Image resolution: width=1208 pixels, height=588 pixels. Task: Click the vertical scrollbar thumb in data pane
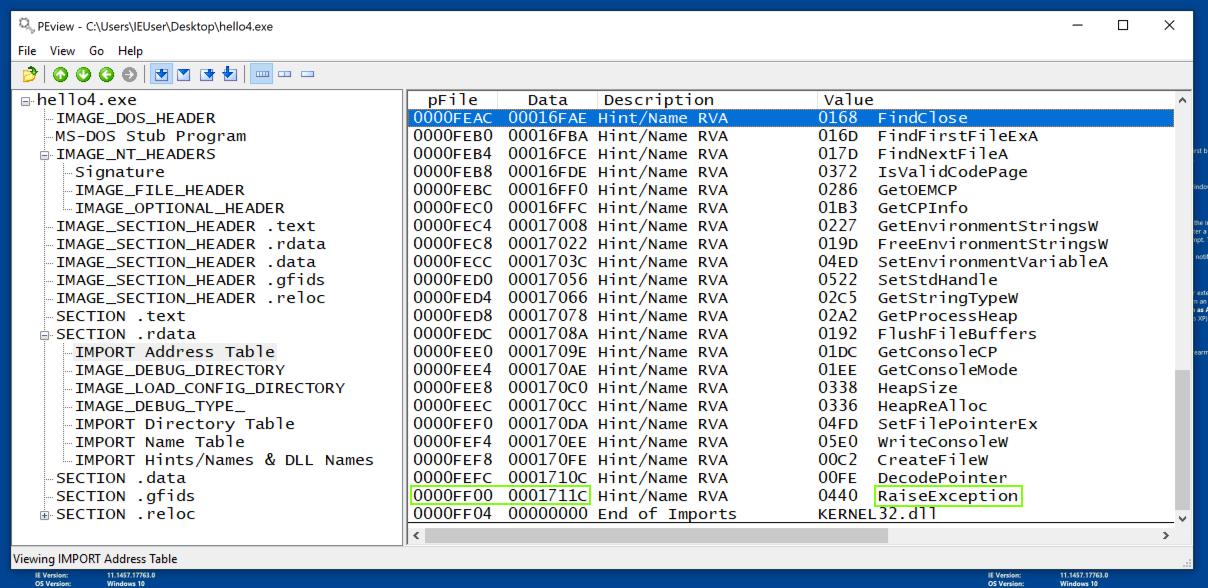(x=1183, y=439)
